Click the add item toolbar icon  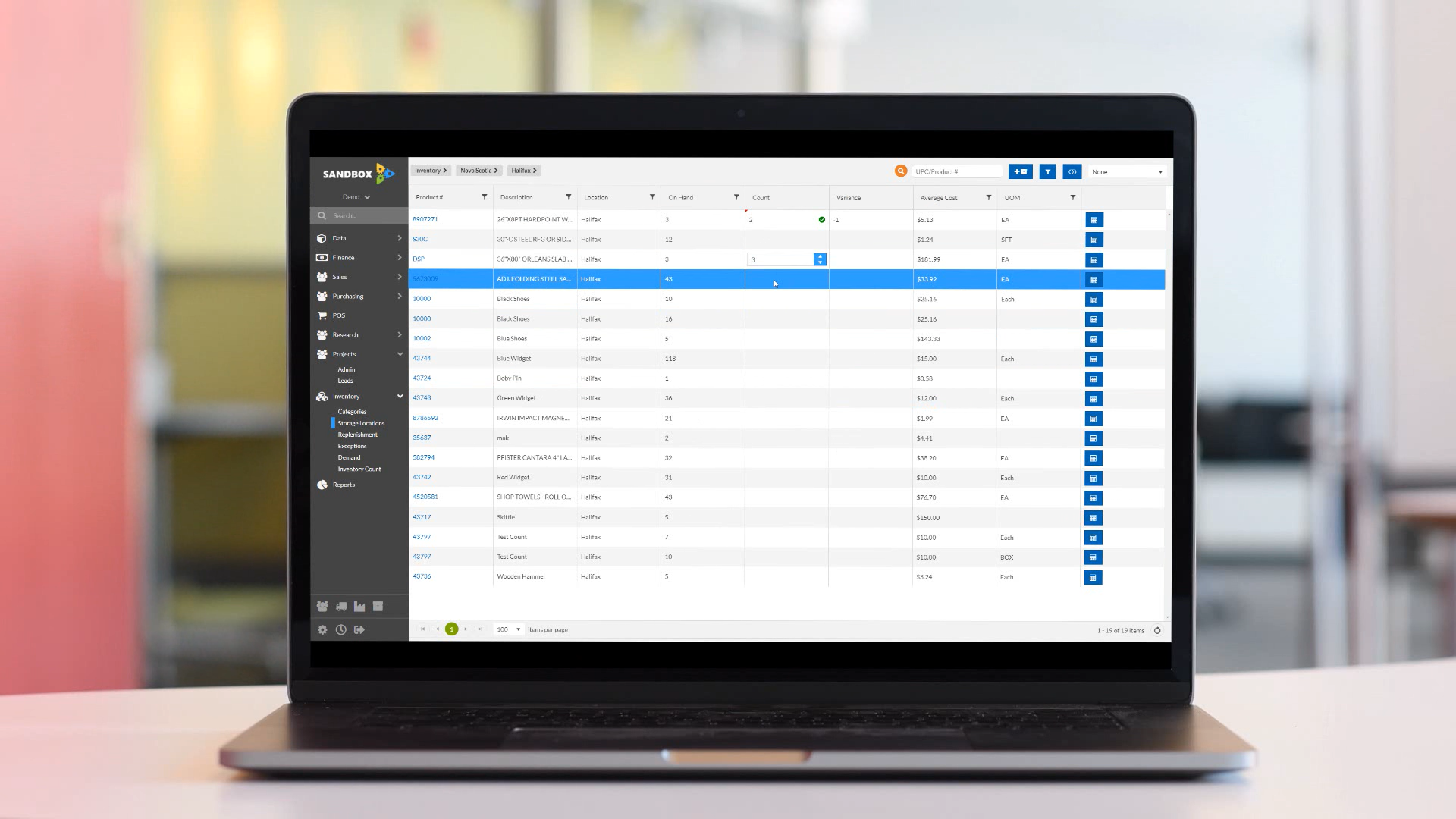pyautogui.click(x=1020, y=171)
